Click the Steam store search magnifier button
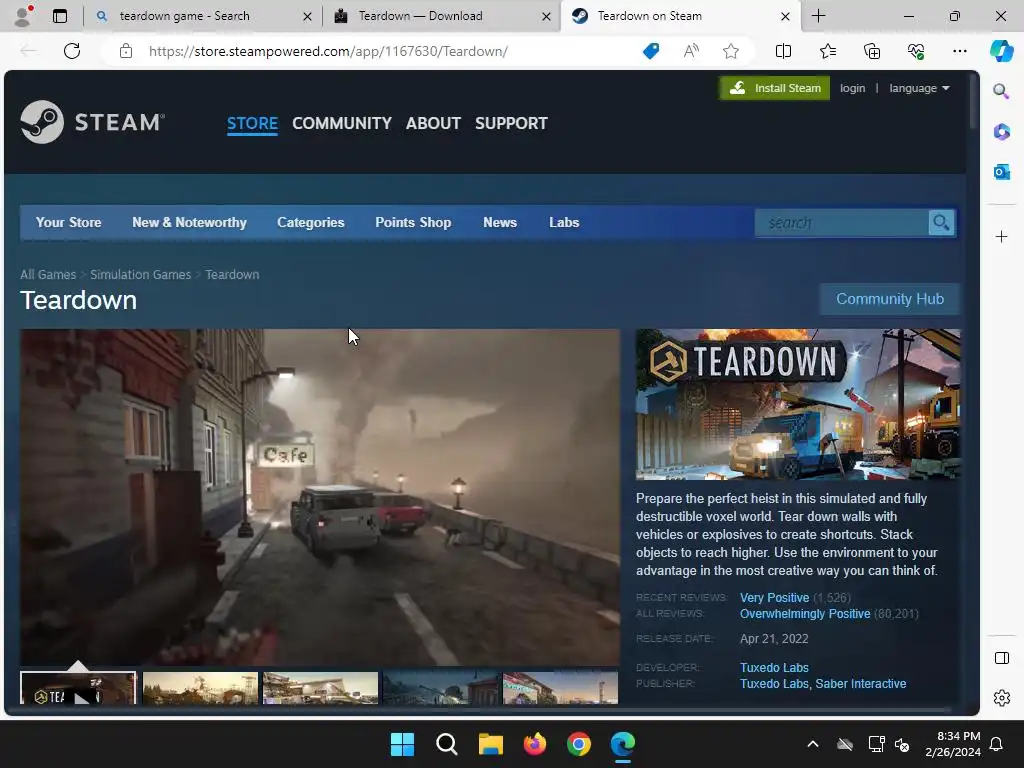The width and height of the screenshot is (1024, 768). [x=941, y=223]
